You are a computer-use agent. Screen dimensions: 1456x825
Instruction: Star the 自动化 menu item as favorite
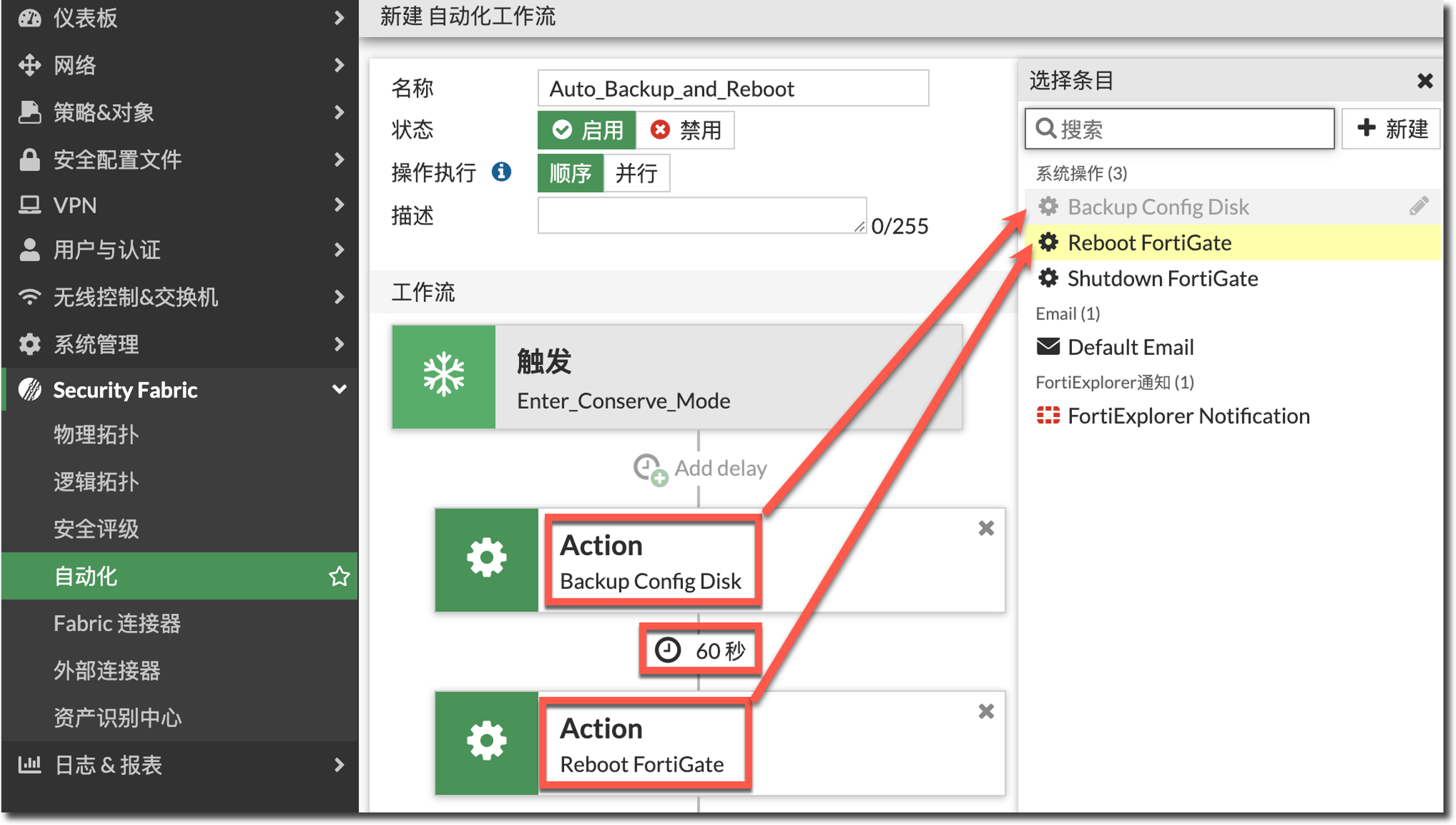(339, 576)
